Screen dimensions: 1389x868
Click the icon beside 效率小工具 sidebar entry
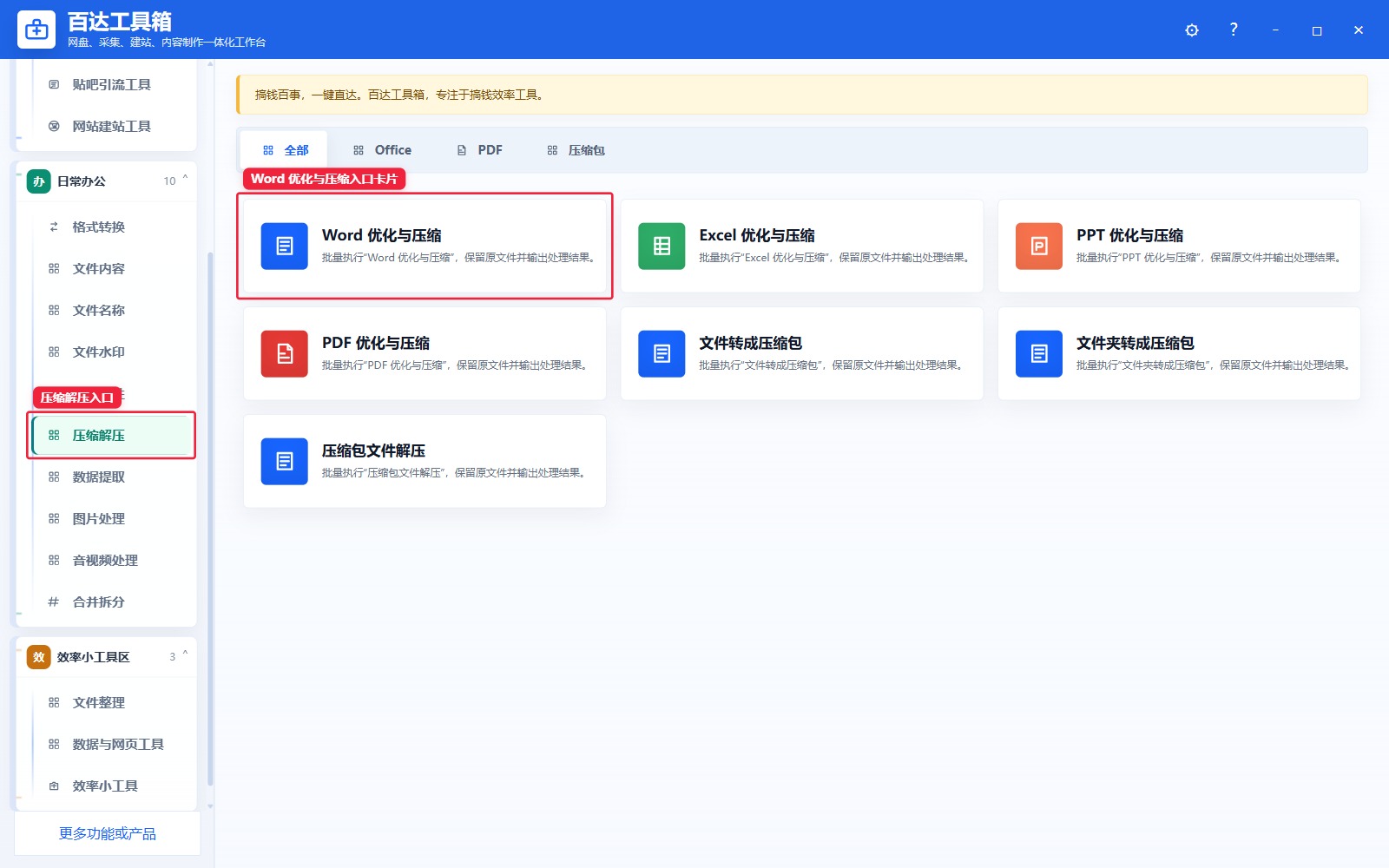click(x=54, y=786)
